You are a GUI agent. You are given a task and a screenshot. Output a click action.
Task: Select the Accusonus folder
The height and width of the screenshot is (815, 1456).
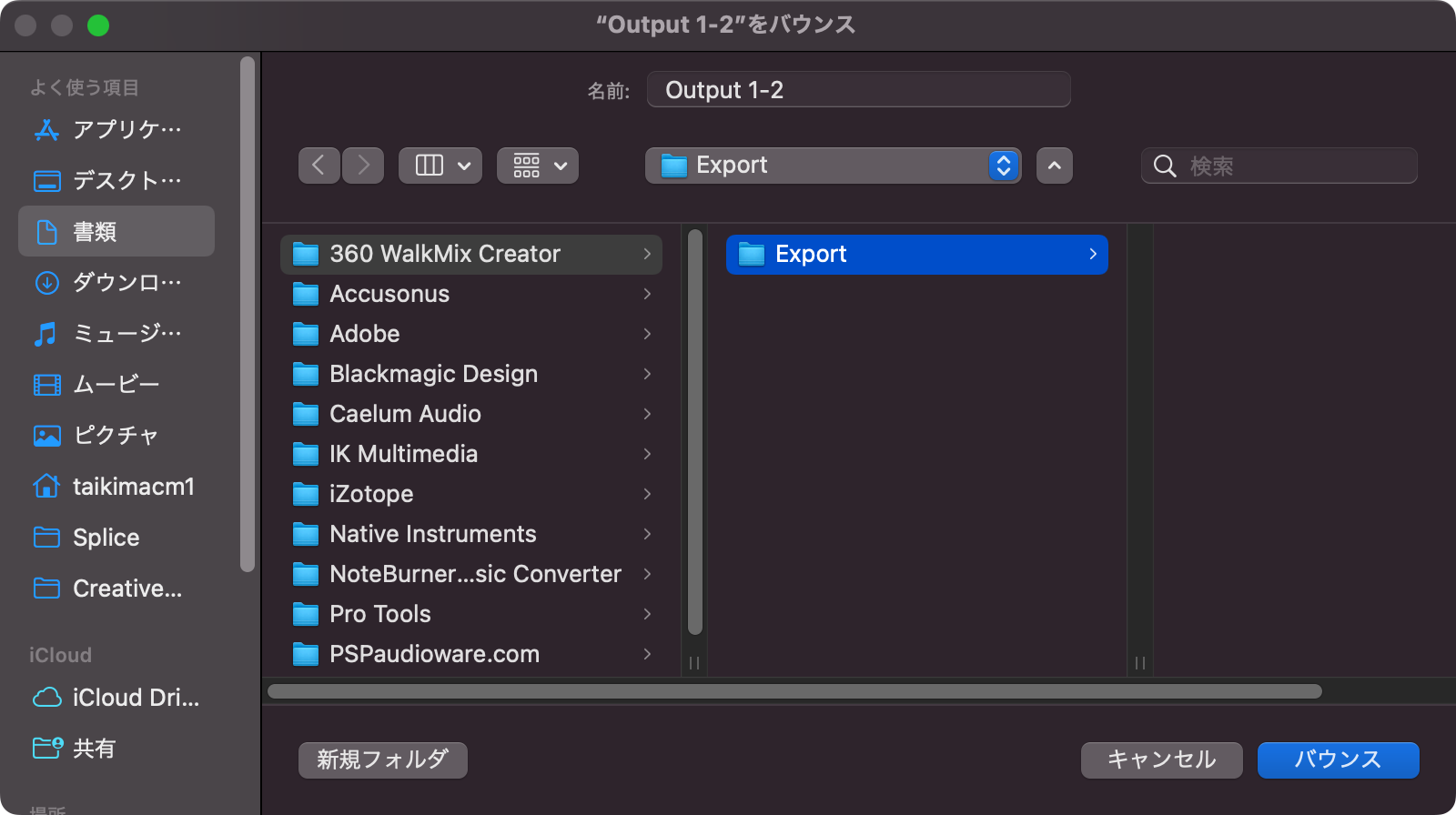pyautogui.click(x=471, y=294)
